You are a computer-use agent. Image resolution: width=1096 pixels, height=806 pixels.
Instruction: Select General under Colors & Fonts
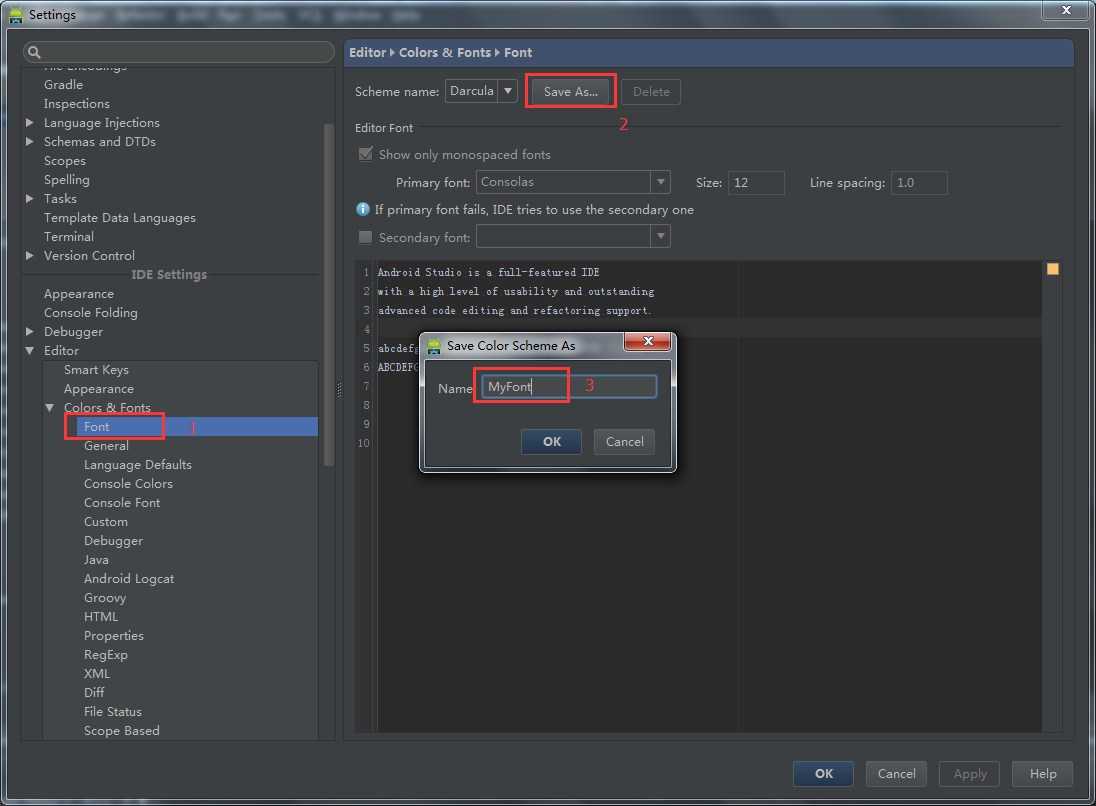pyautogui.click(x=106, y=445)
